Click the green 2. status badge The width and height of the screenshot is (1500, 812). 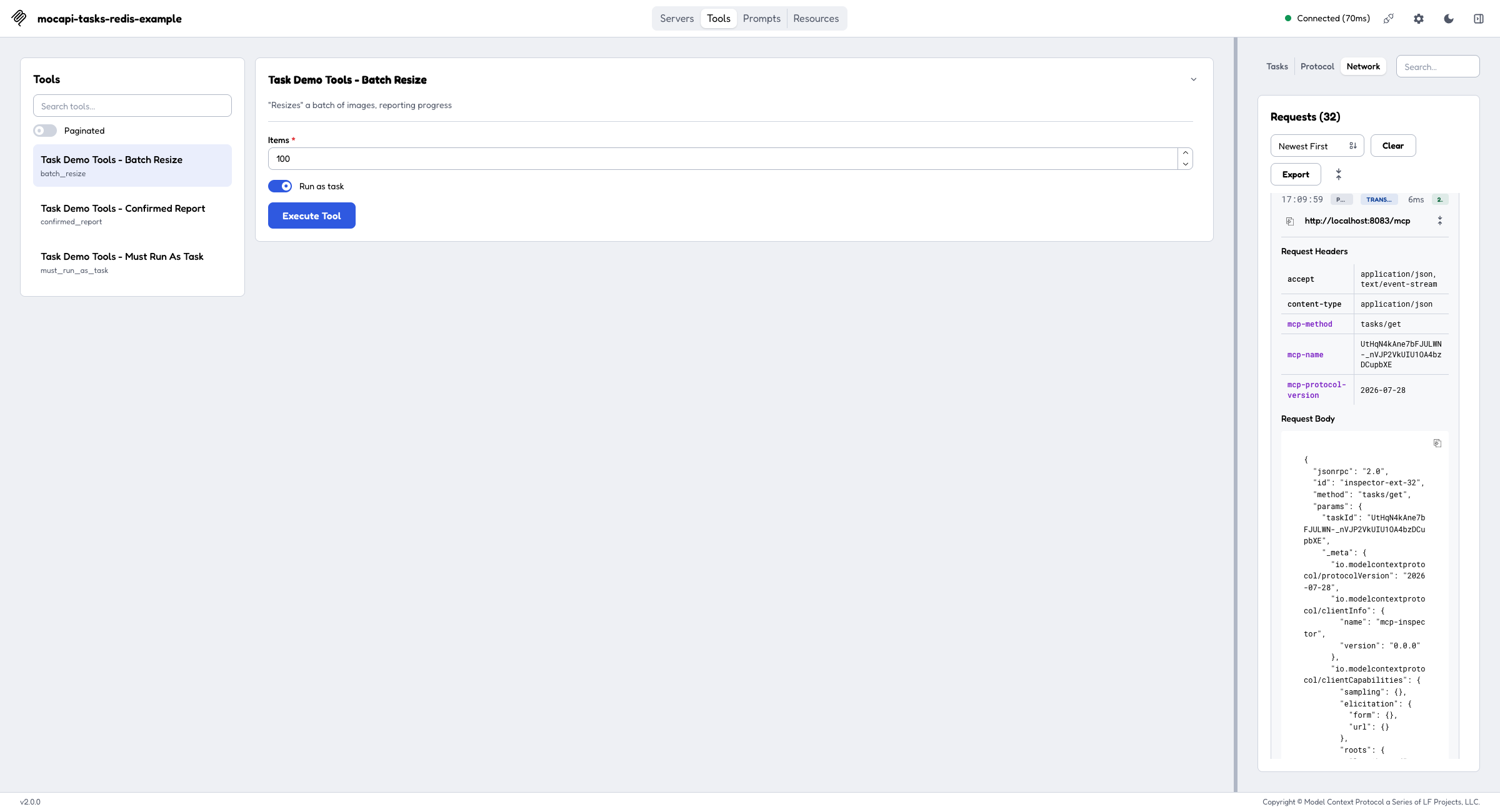click(1440, 200)
